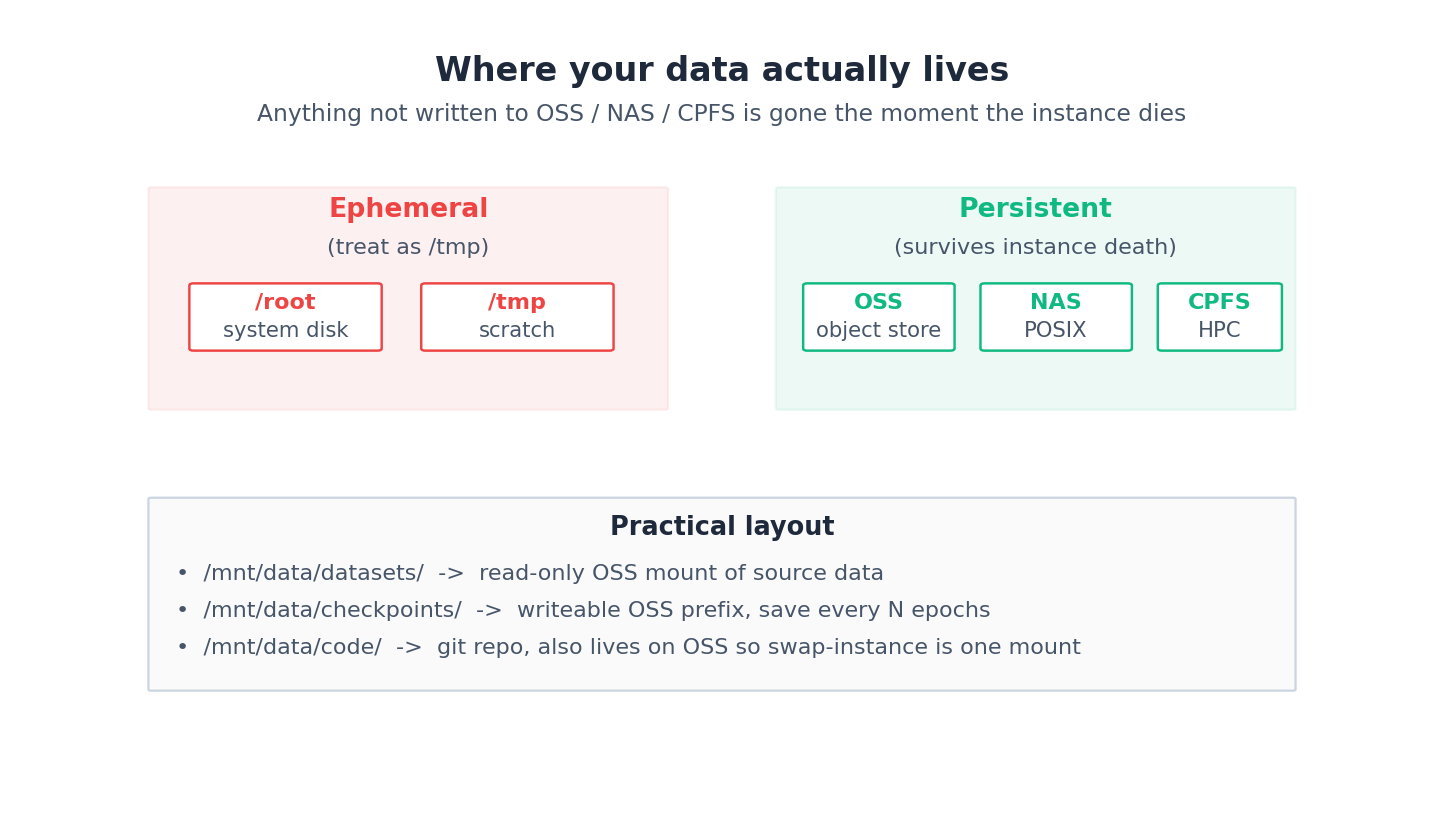
Task: Click the '(survives instance death)' caption
Action: (x=1035, y=248)
